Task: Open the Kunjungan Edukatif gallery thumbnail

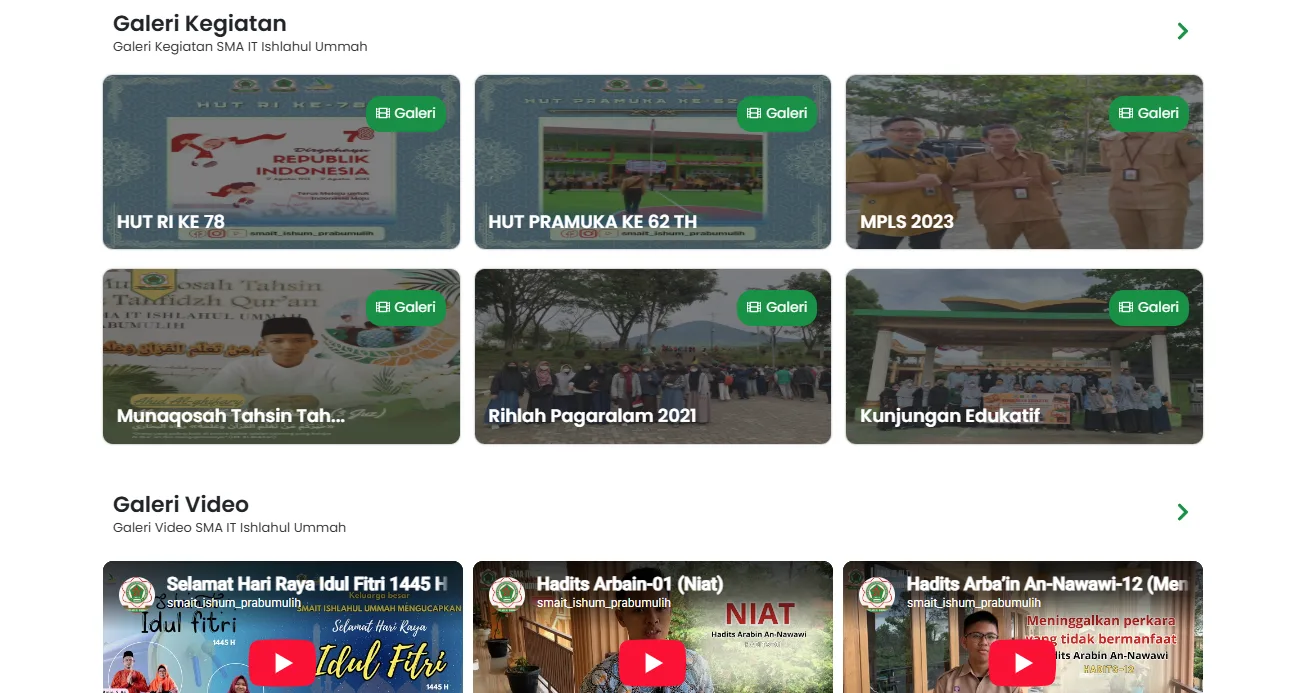Action: pyautogui.click(x=1024, y=356)
